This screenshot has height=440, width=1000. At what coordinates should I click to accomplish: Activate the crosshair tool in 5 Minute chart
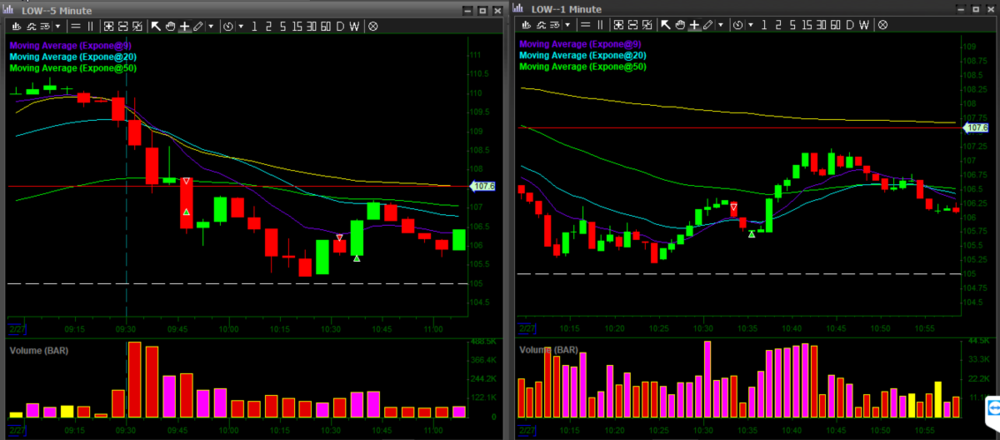pyautogui.click(x=184, y=26)
